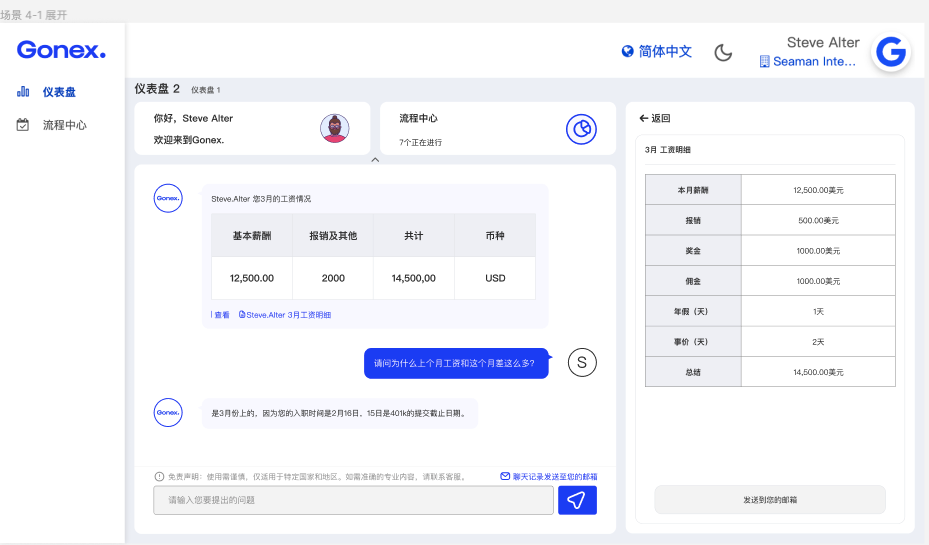929x545 pixels.
Task: Click the 报销及其他 column header
Action: 333,236
